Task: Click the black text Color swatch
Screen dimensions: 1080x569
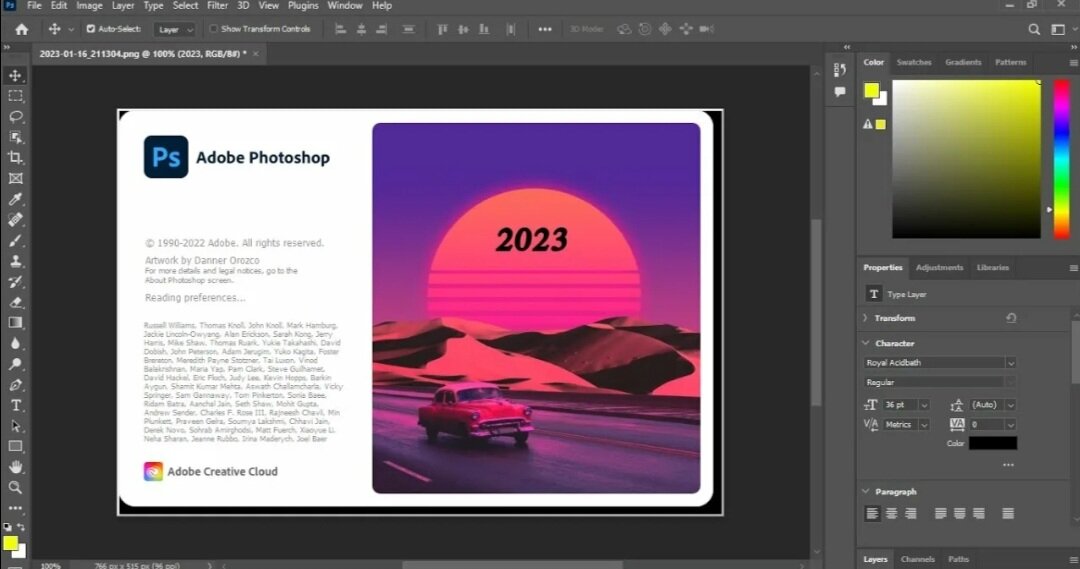Action: click(993, 444)
